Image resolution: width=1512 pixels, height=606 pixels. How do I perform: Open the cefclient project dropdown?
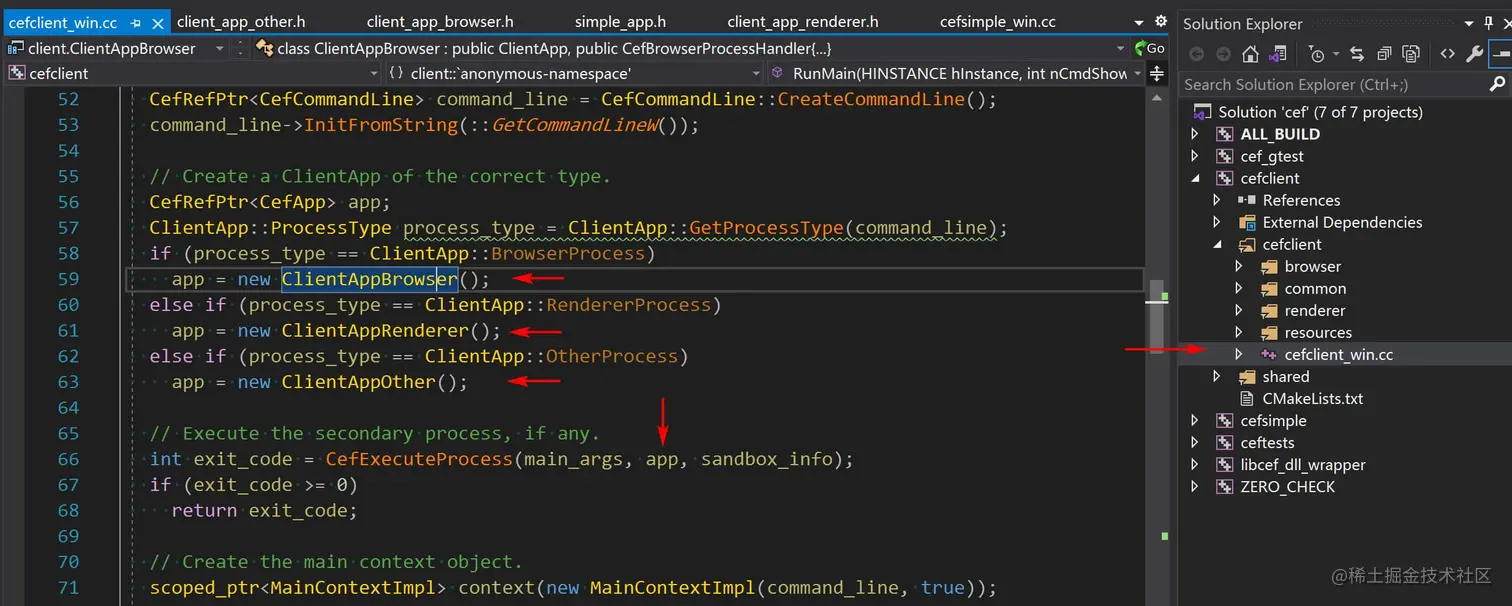pyautogui.click(x=374, y=73)
